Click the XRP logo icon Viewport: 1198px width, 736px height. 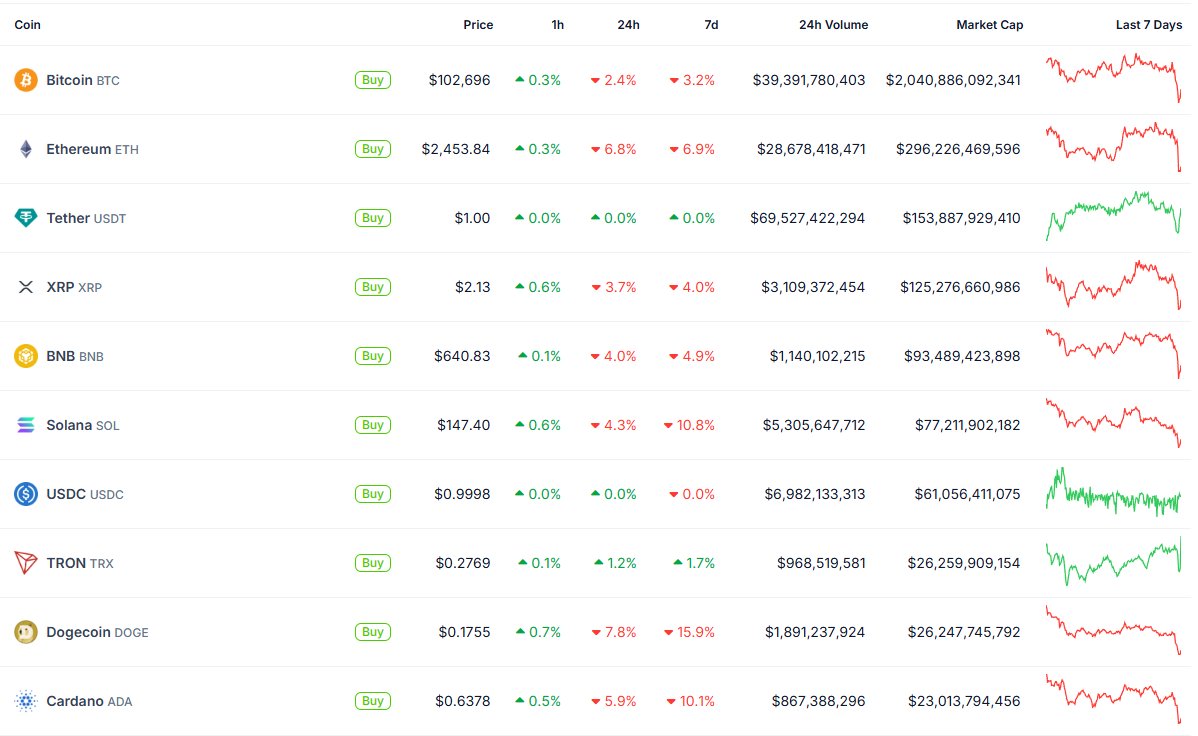pyautogui.click(x=26, y=287)
